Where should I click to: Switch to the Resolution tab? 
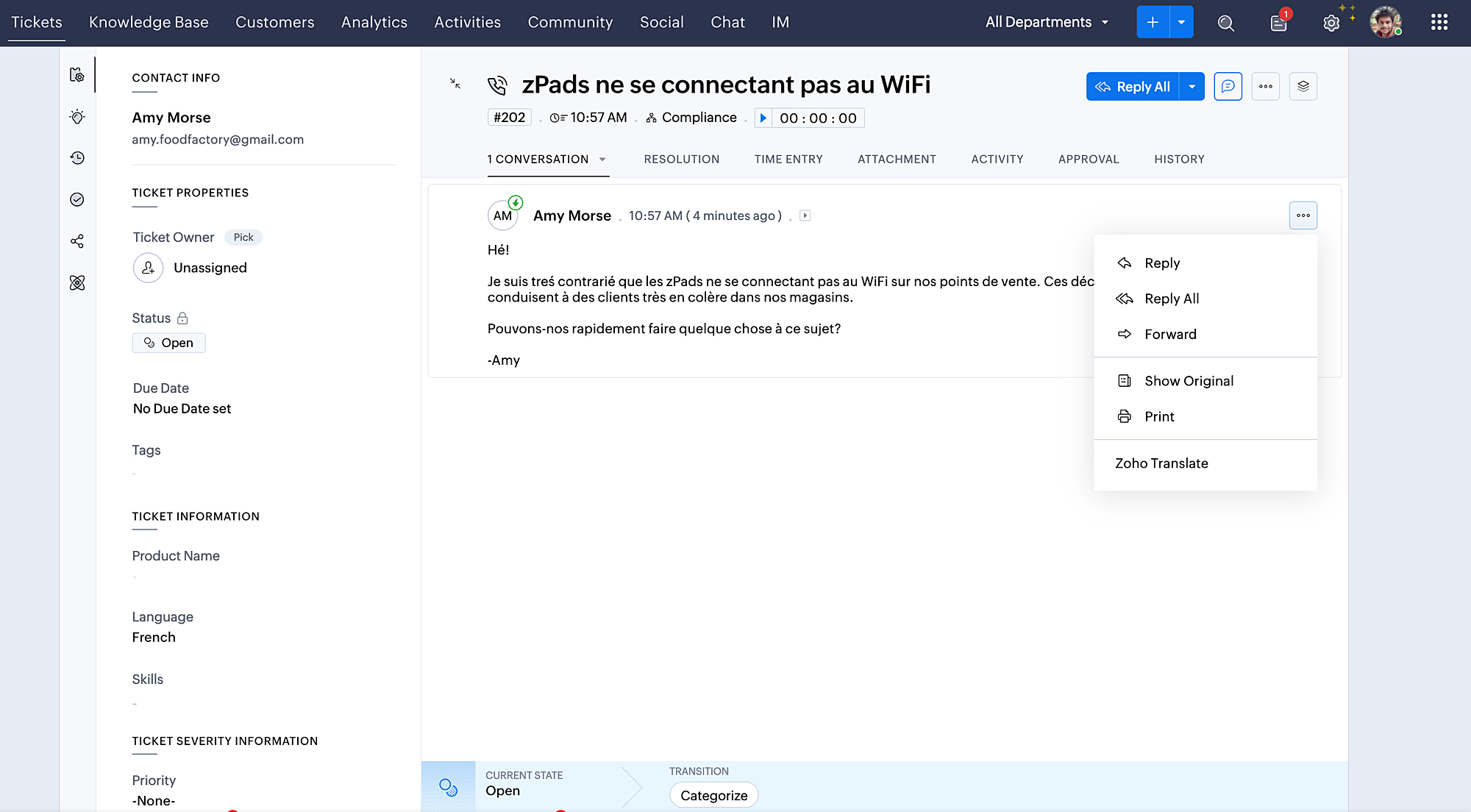pyautogui.click(x=681, y=160)
